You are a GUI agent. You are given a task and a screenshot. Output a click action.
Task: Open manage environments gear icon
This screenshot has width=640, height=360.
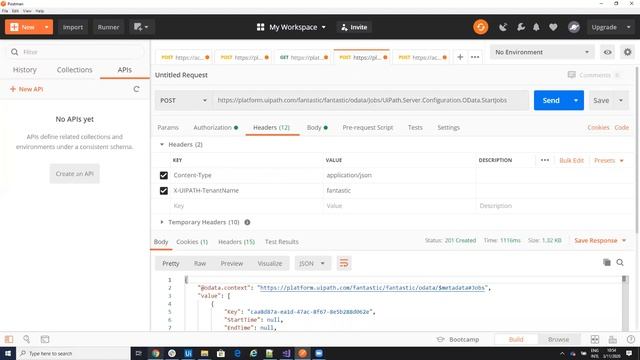[627, 52]
